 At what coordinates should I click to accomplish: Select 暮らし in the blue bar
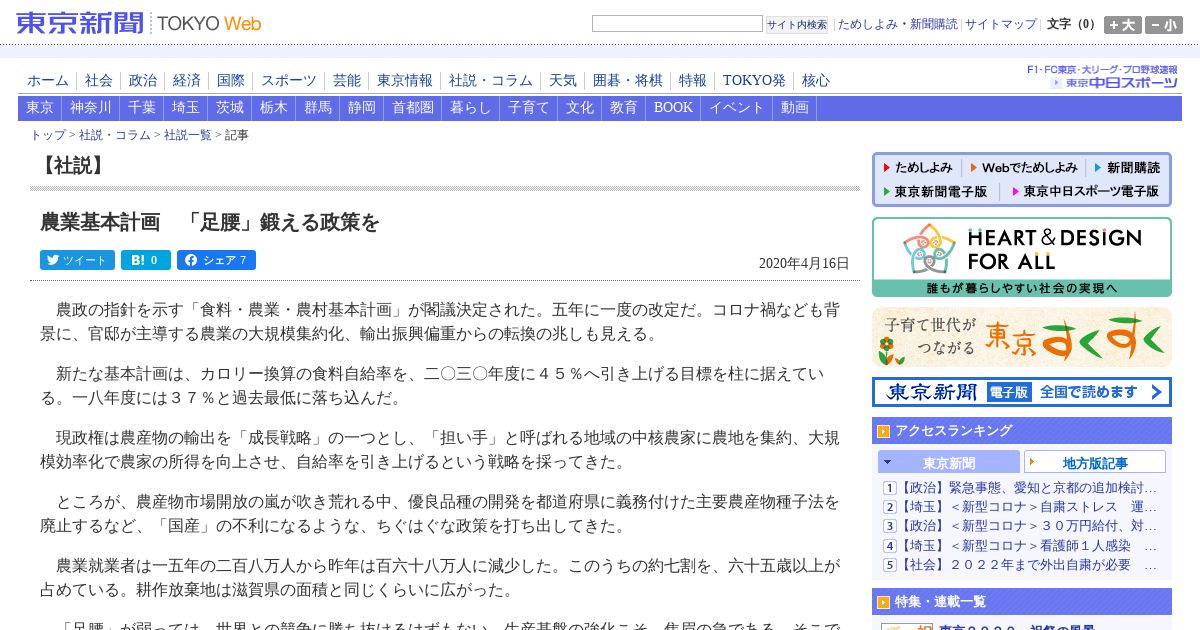[x=471, y=108]
